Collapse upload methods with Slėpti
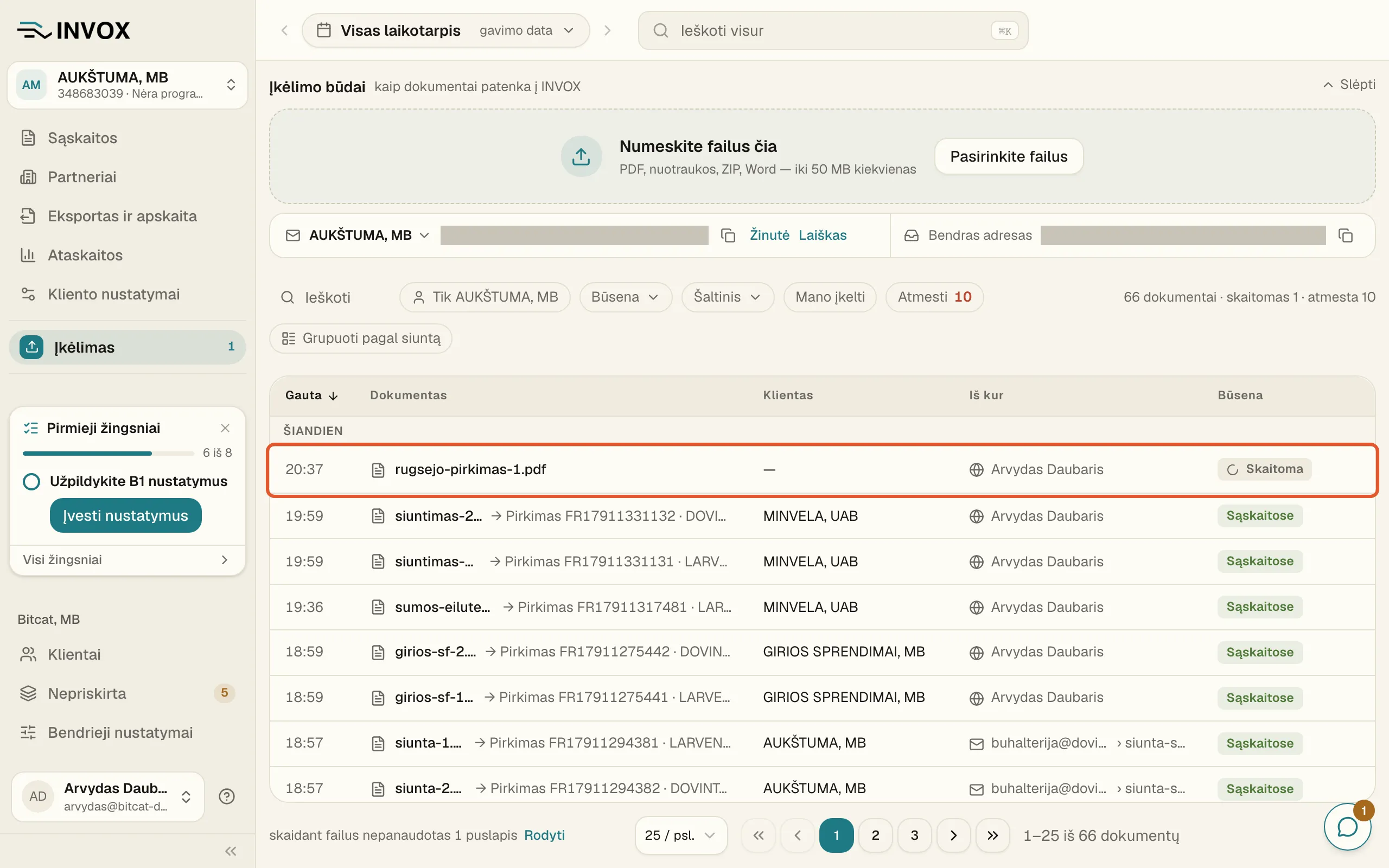1389x868 pixels. (1349, 85)
